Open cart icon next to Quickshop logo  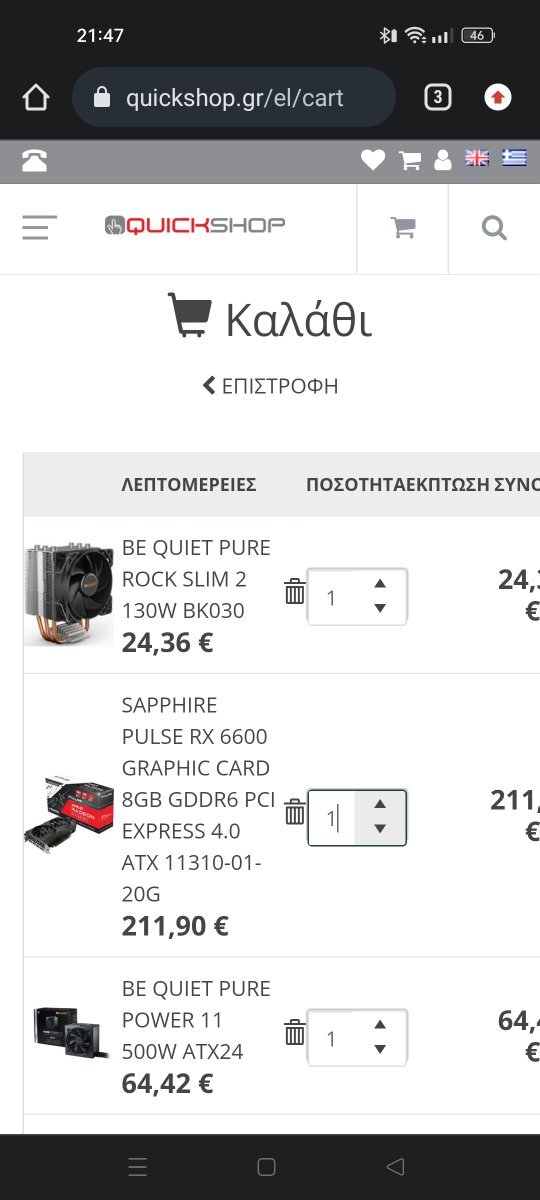(403, 228)
